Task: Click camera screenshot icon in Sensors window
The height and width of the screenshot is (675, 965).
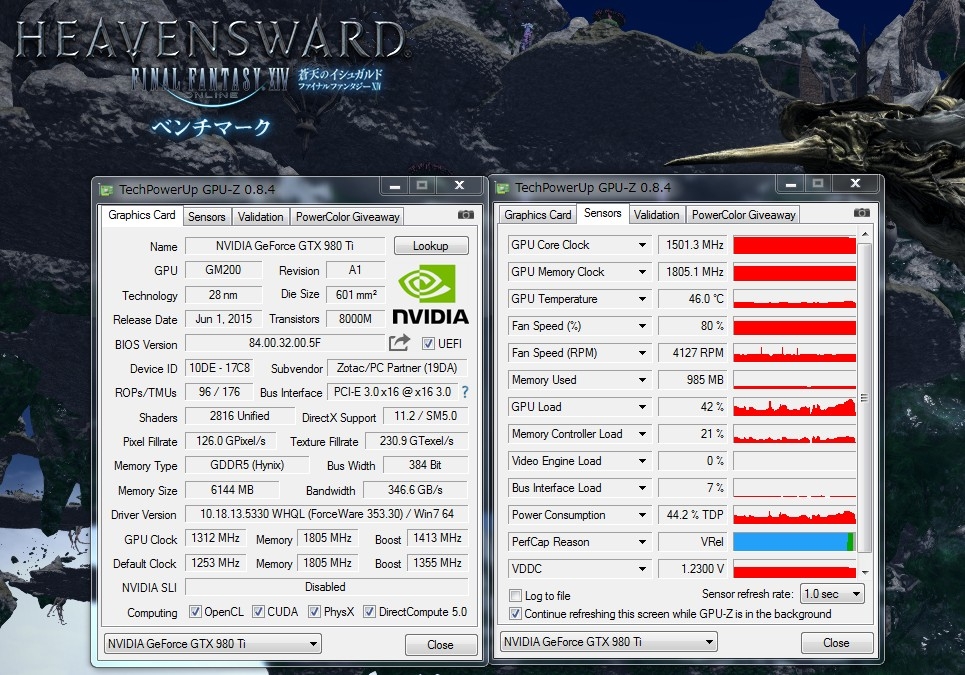Action: (862, 213)
